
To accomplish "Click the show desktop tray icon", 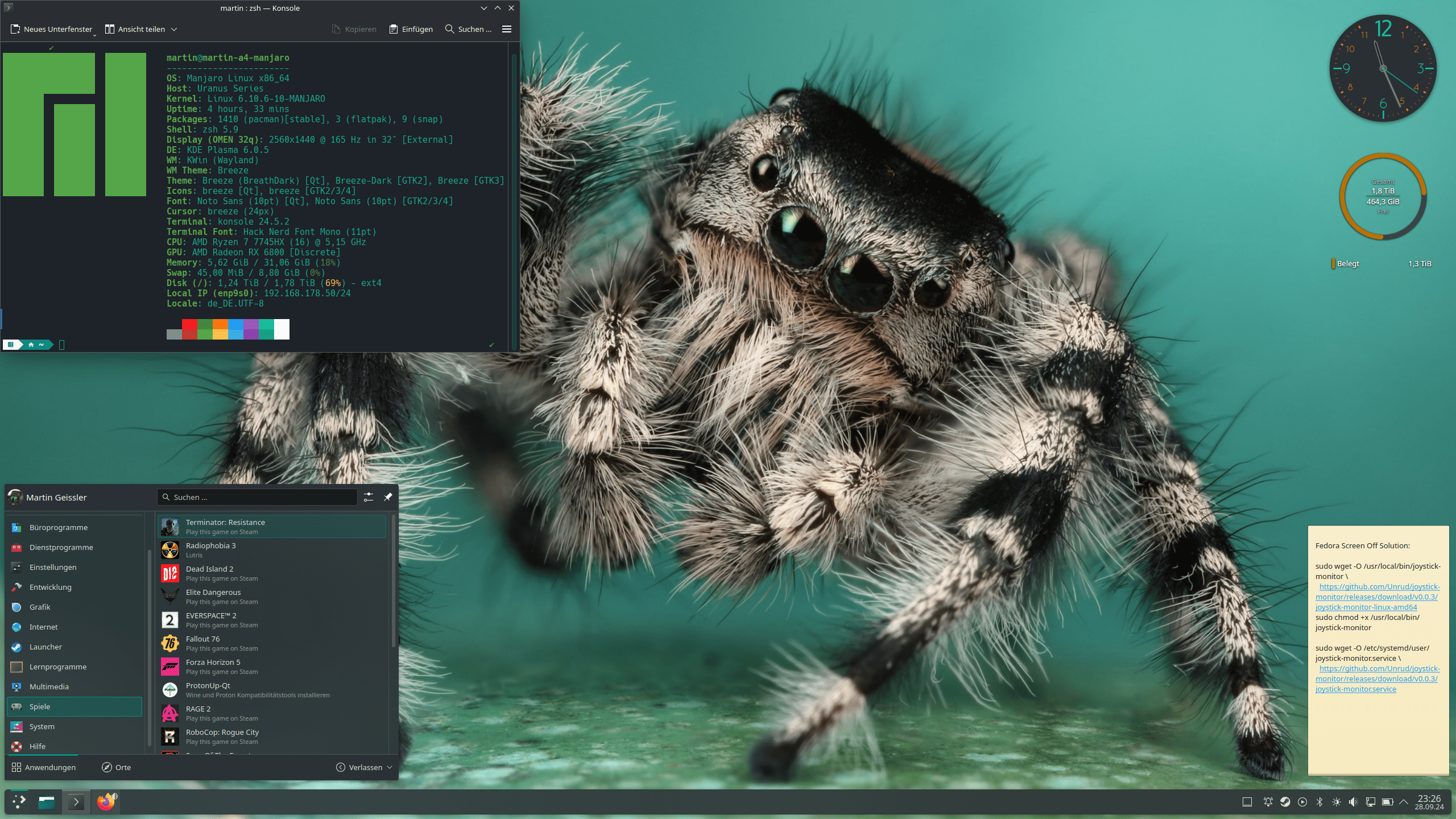I will click(1247, 802).
